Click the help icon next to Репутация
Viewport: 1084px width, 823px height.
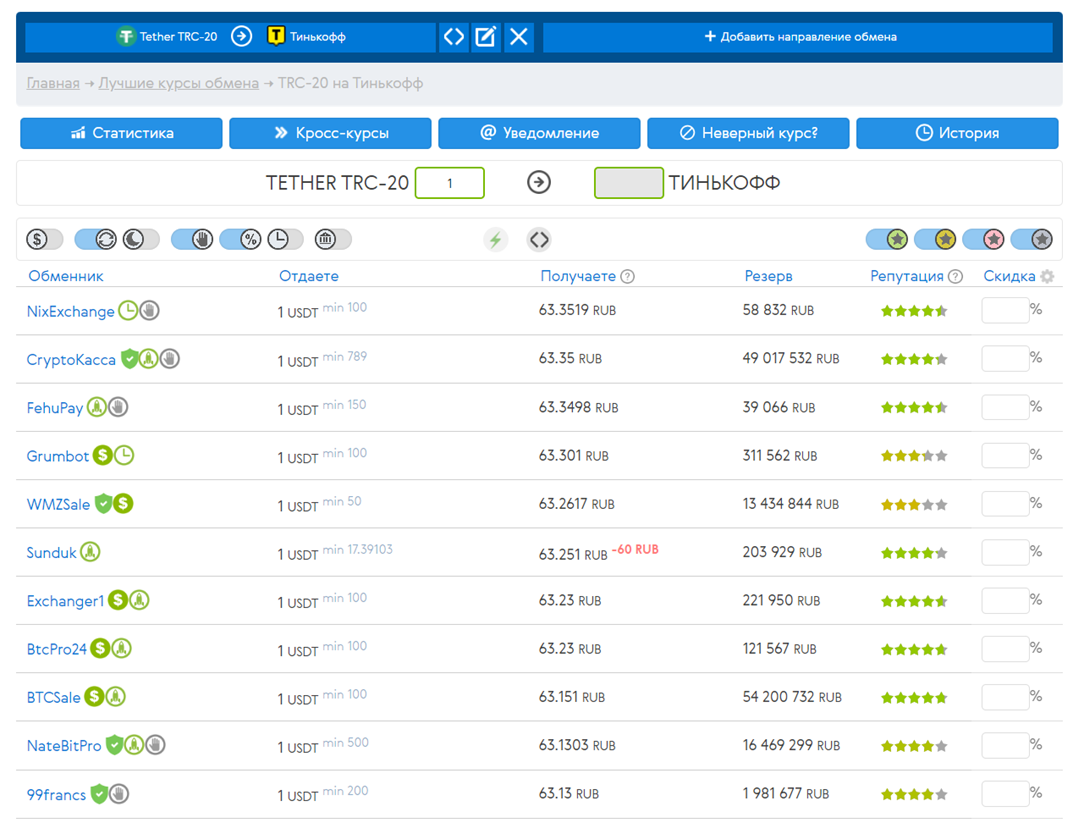(x=955, y=277)
